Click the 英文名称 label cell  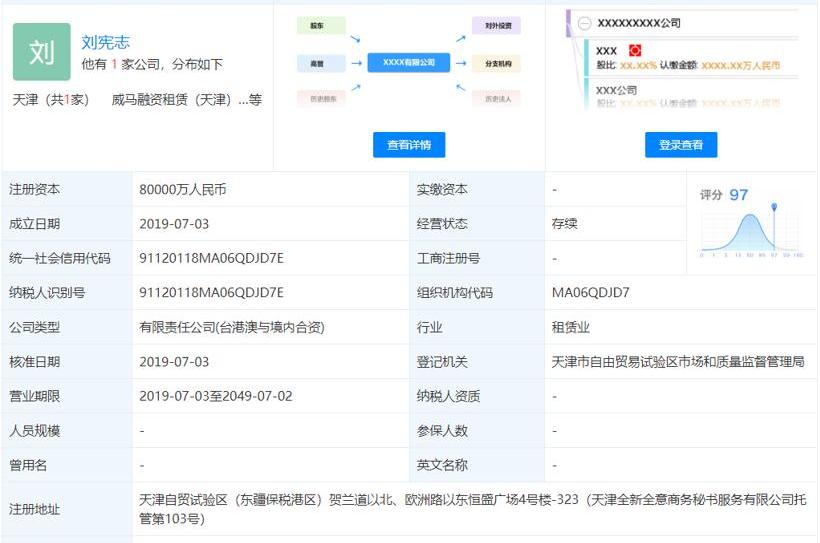pyautogui.click(x=476, y=465)
